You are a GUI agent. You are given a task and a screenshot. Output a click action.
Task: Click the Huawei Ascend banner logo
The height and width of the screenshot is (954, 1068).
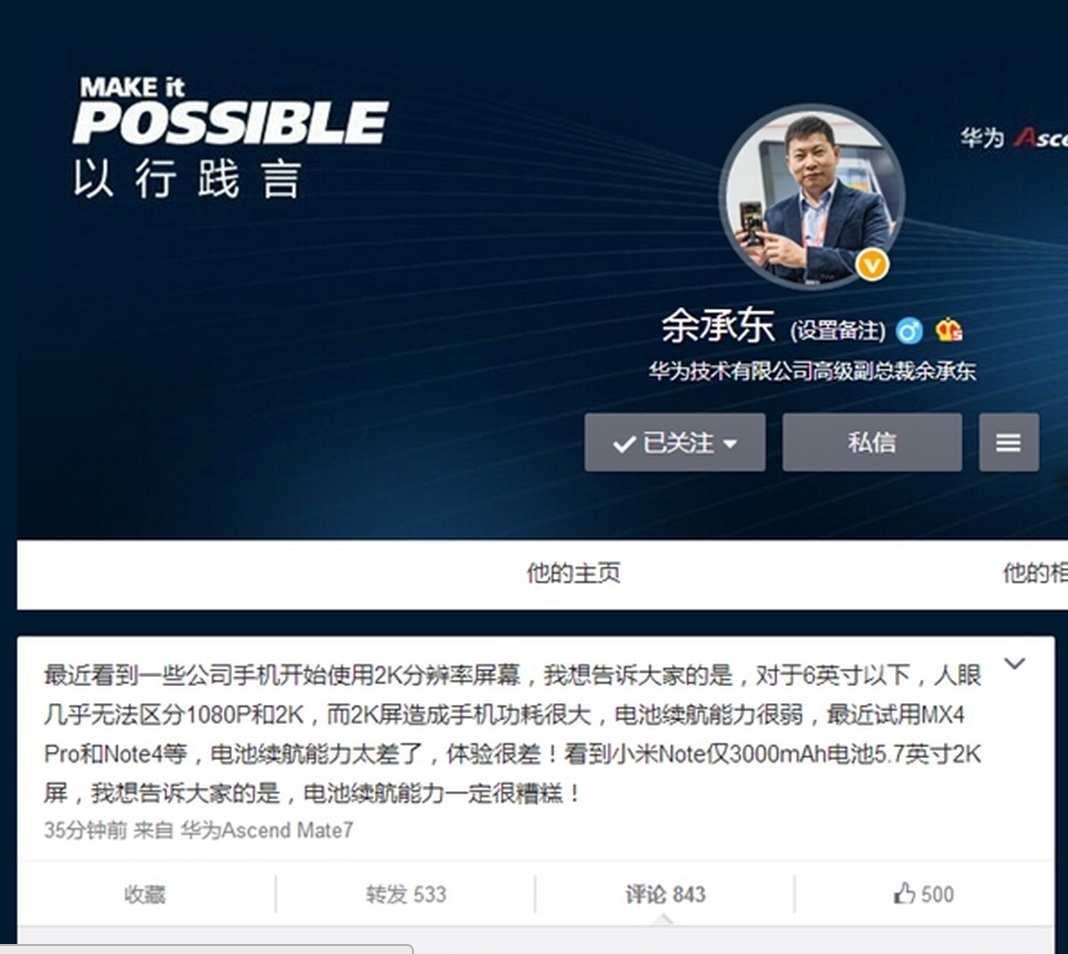point(1014,138)
